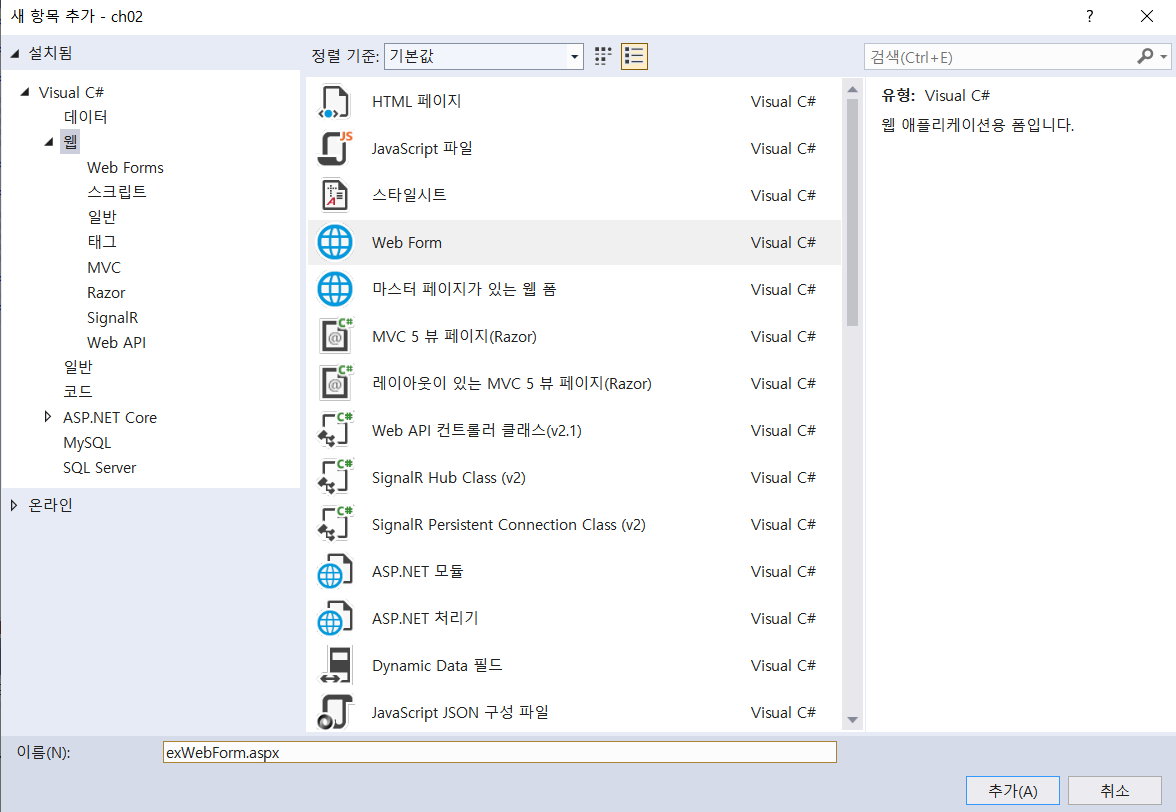
Task: Close the 새 항목 추가 dialog
Action: tap(1147, 16)
